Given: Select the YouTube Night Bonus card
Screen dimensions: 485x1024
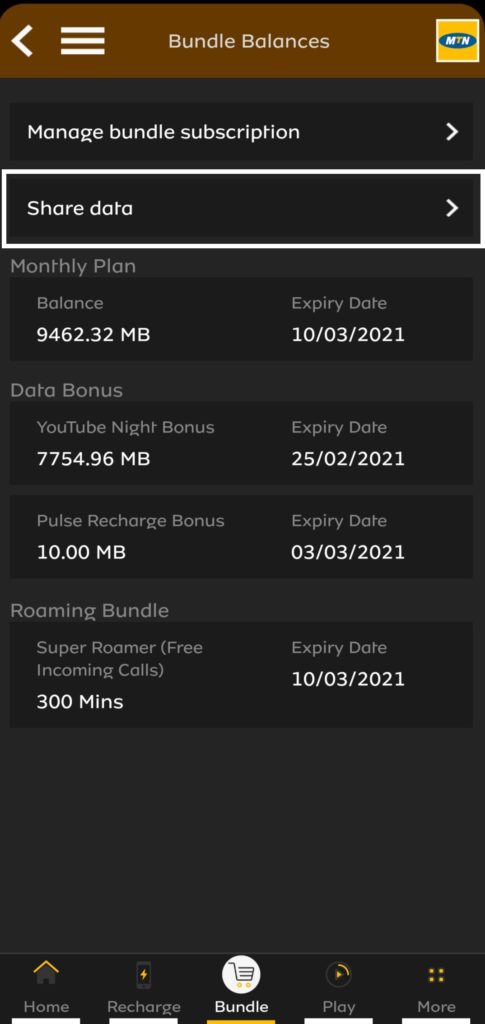Looking at the screenshot, I should pos(242,443).
